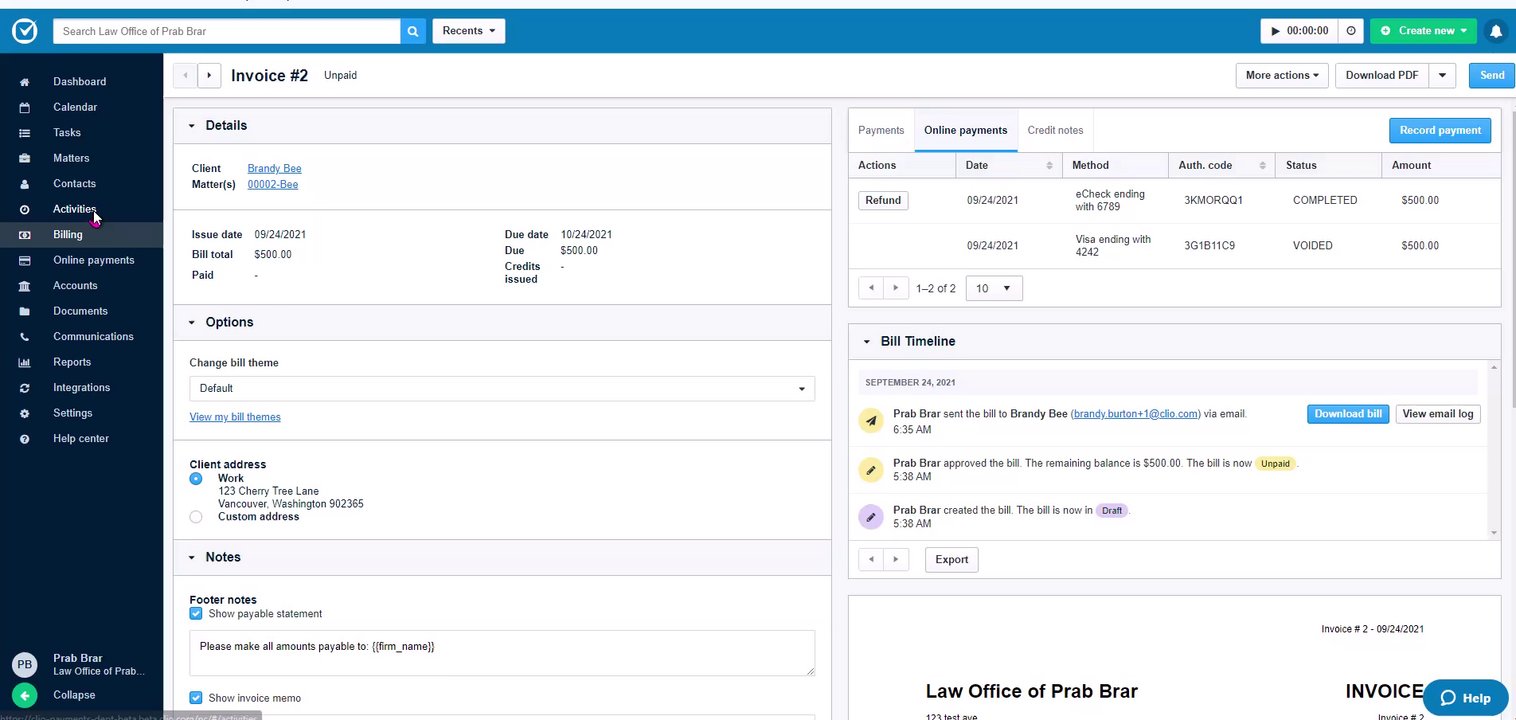Image resolution: width=1516 pixels, height=720 pixels.
Task: Click the Accounts bank icon
Action: coord(25,286)
